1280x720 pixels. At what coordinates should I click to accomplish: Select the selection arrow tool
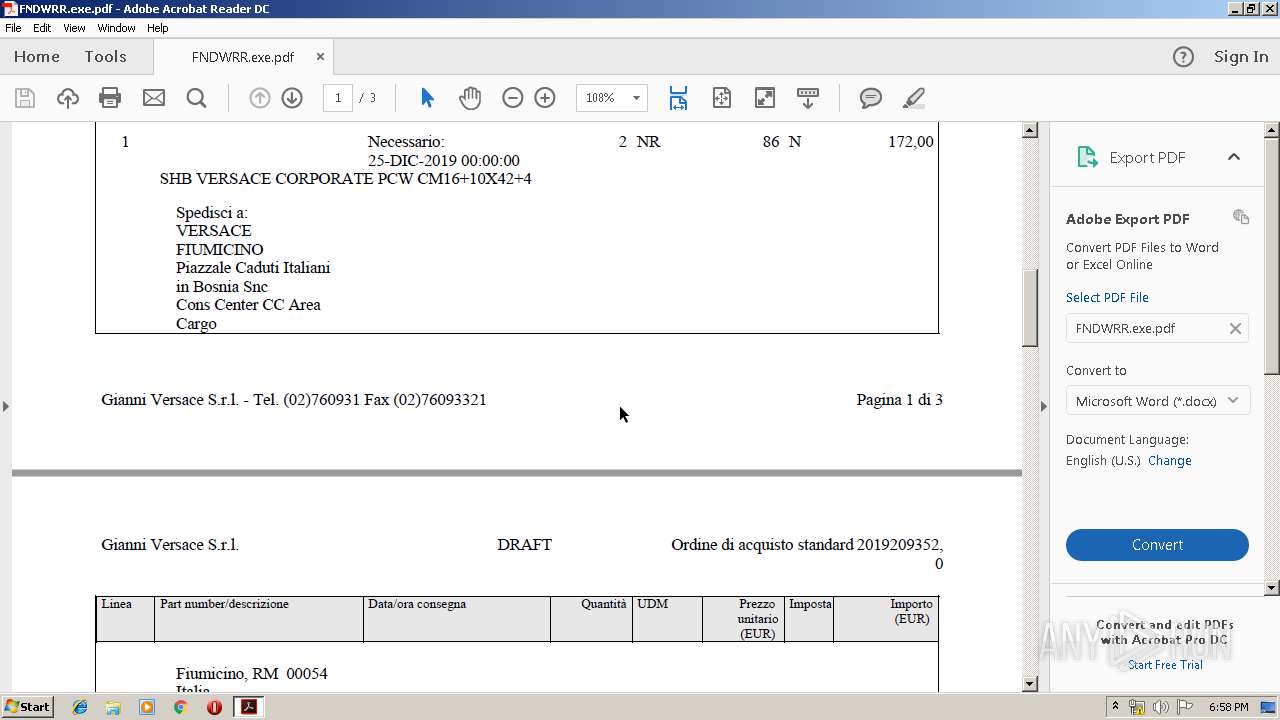point(427,98)
